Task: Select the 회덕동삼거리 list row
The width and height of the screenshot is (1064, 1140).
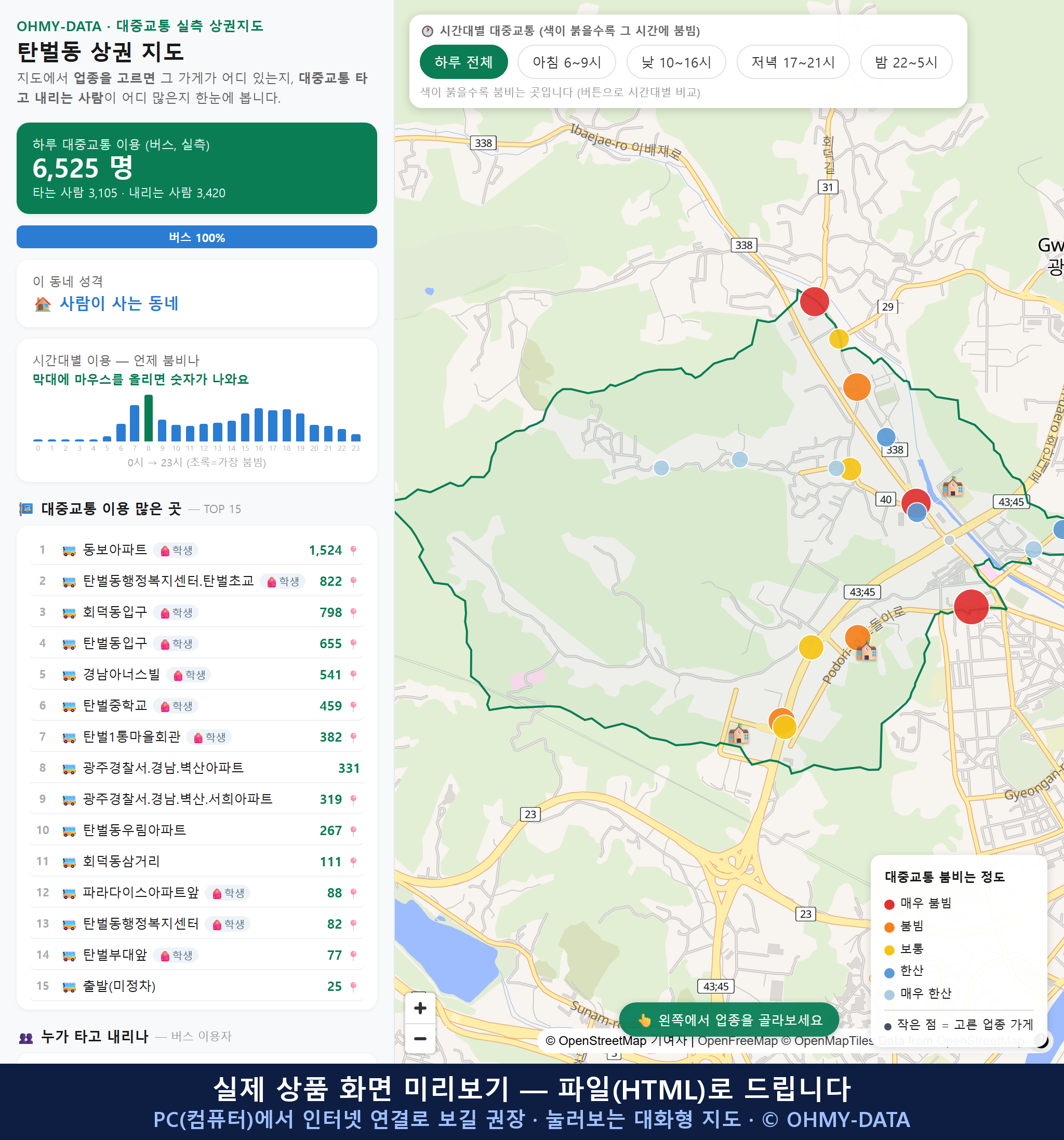Action: pos(197,861)
